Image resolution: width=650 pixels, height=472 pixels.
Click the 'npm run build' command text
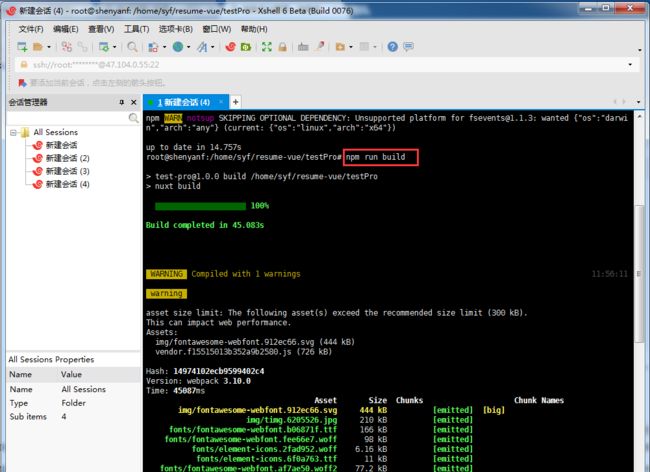click(376, 157)
